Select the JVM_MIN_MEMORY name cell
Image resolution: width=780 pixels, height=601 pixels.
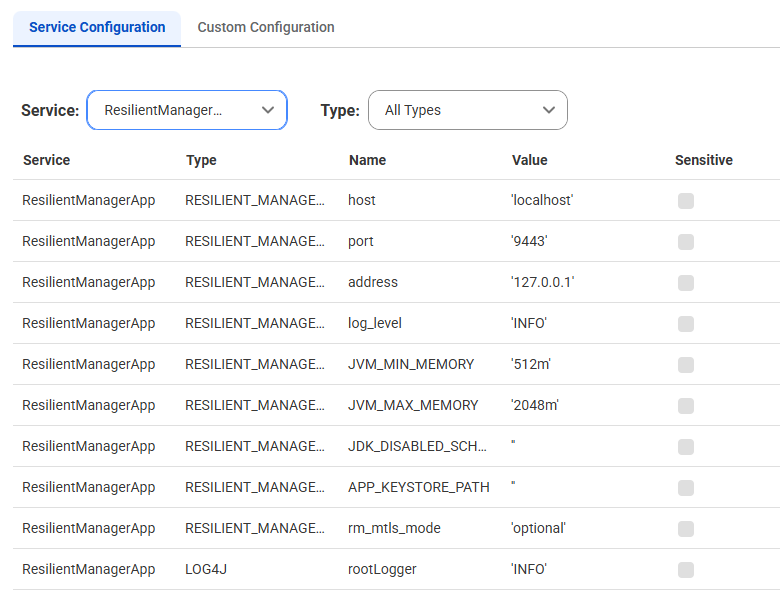coord(411,364)
